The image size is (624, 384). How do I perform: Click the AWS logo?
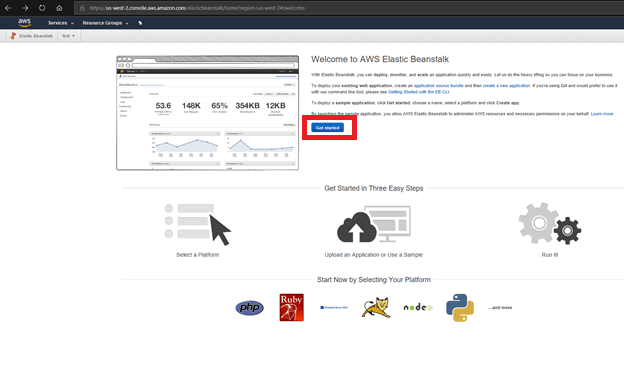(x=24, y=23)
